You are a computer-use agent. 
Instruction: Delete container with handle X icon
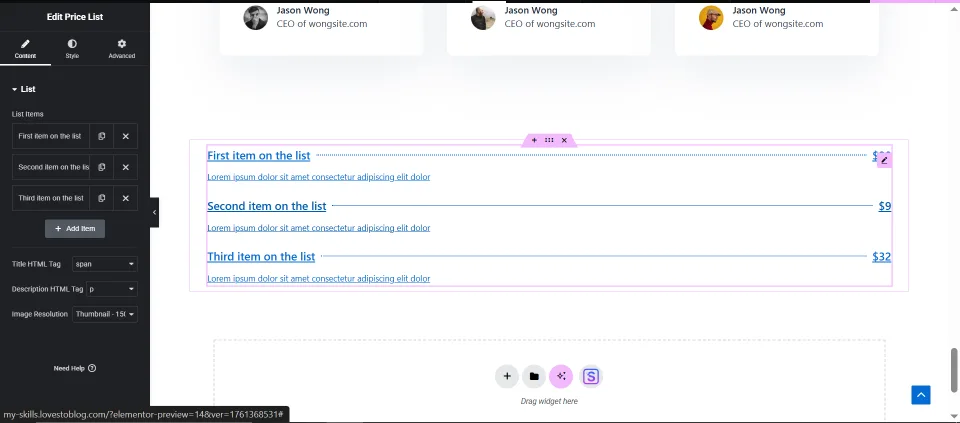click(x=564, y=141)
